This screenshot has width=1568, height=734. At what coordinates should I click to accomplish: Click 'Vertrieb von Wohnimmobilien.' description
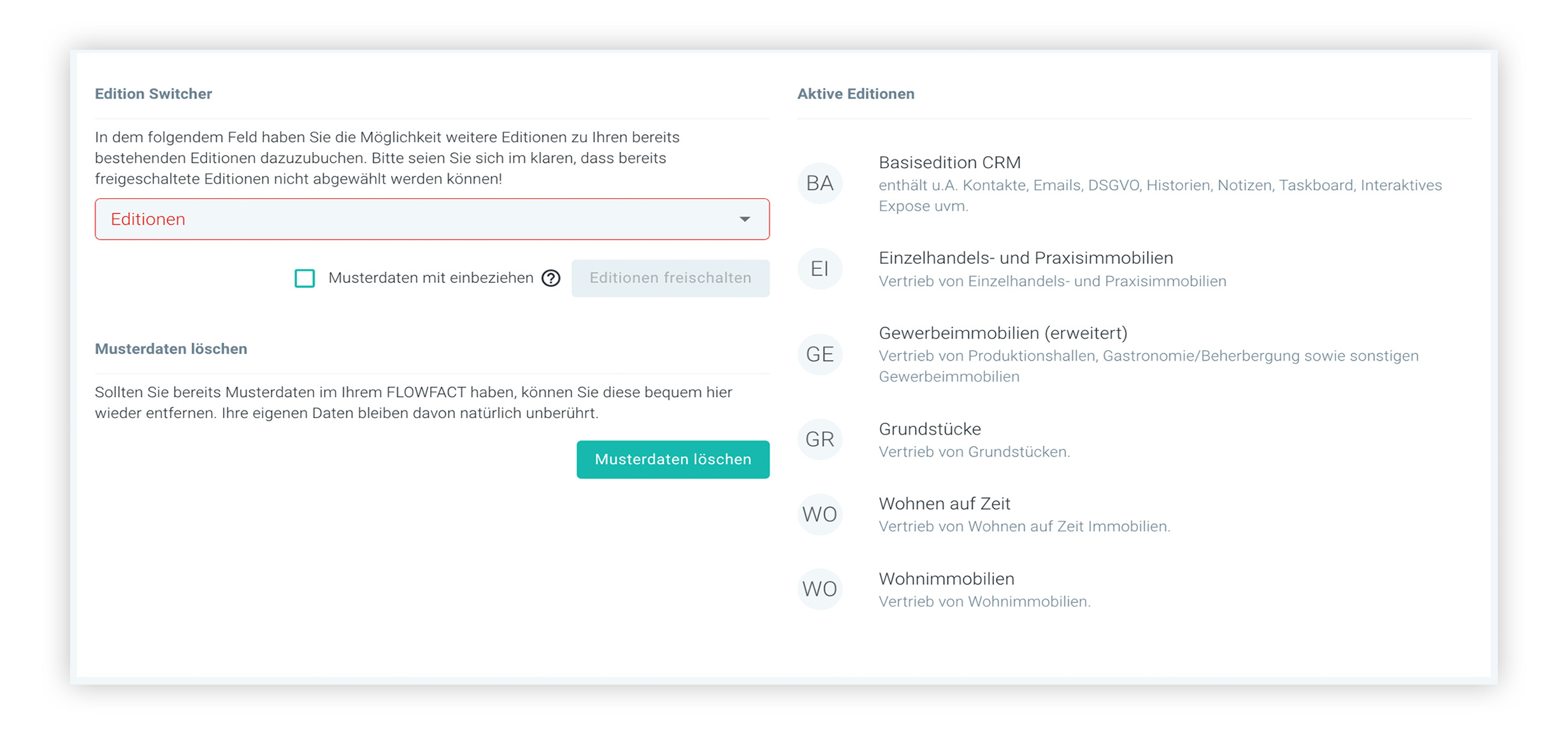click(985, 601)
